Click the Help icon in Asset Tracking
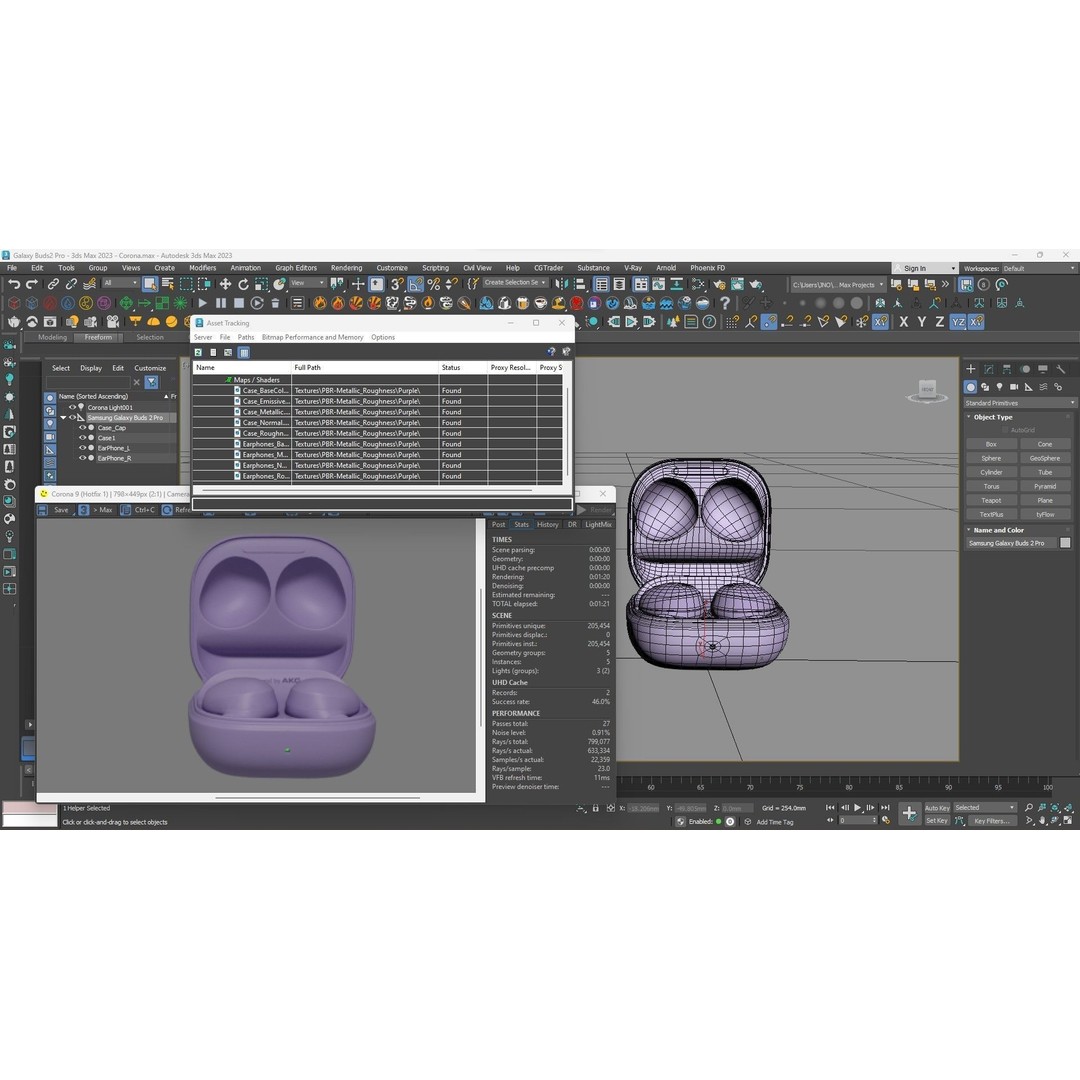The width and height of the screenshot is (1080, 1080). tap(551, 352)
